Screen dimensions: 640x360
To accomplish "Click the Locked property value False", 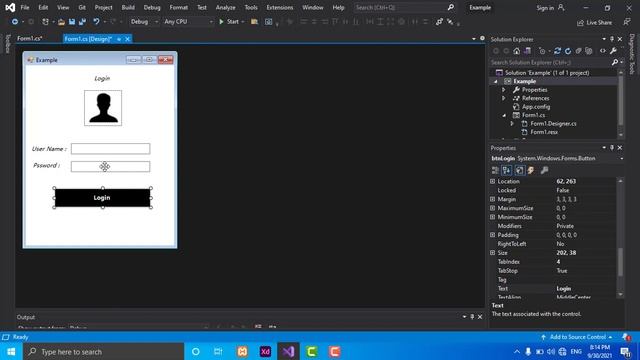I will point(562,190).
